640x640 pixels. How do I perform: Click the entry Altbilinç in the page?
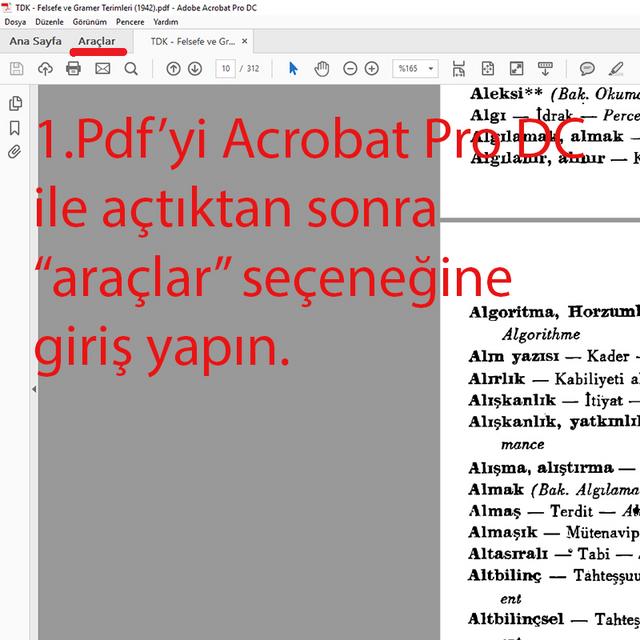click(505, 576)
